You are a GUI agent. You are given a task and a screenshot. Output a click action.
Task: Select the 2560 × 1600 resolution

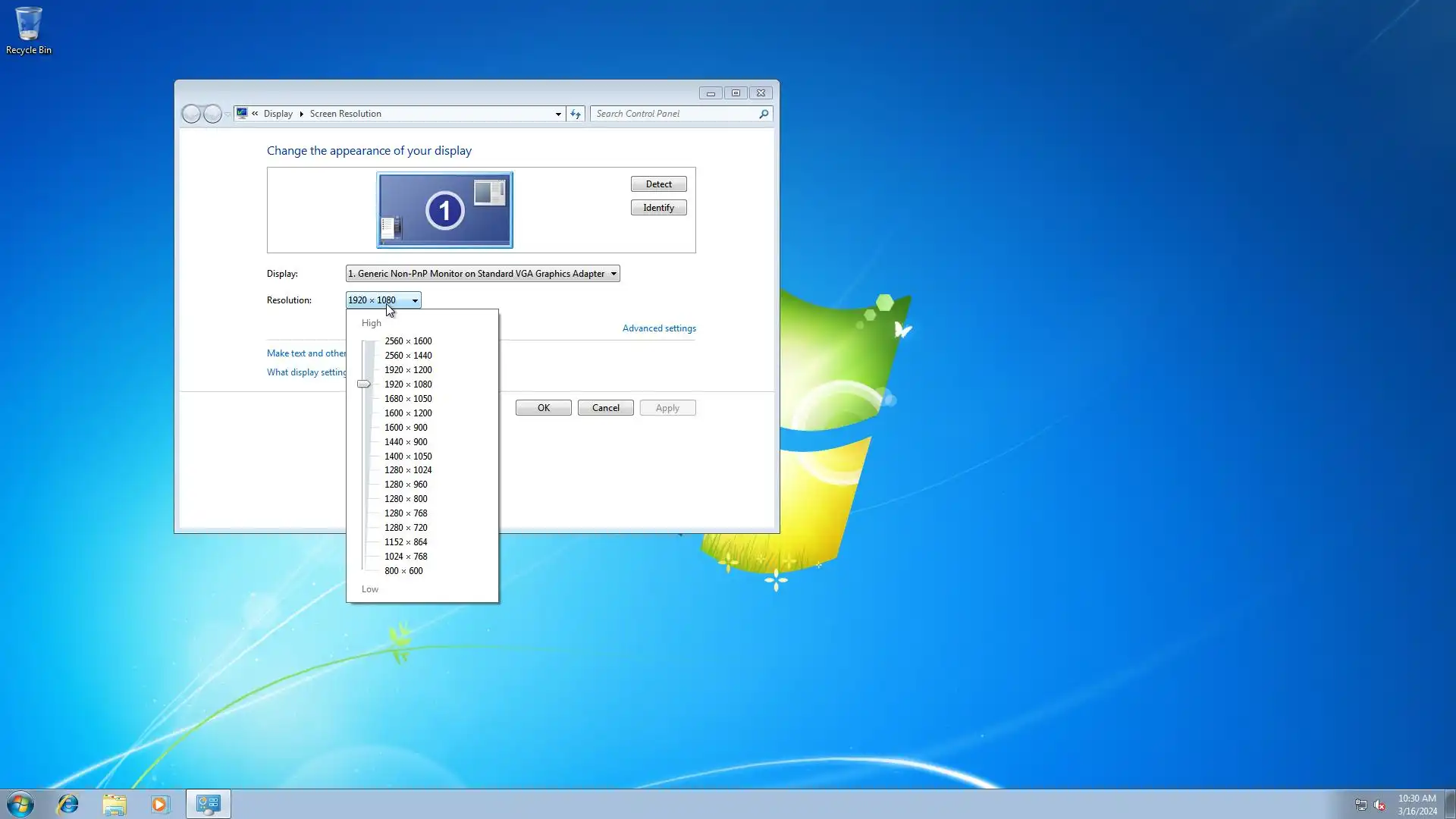(408, 341)
